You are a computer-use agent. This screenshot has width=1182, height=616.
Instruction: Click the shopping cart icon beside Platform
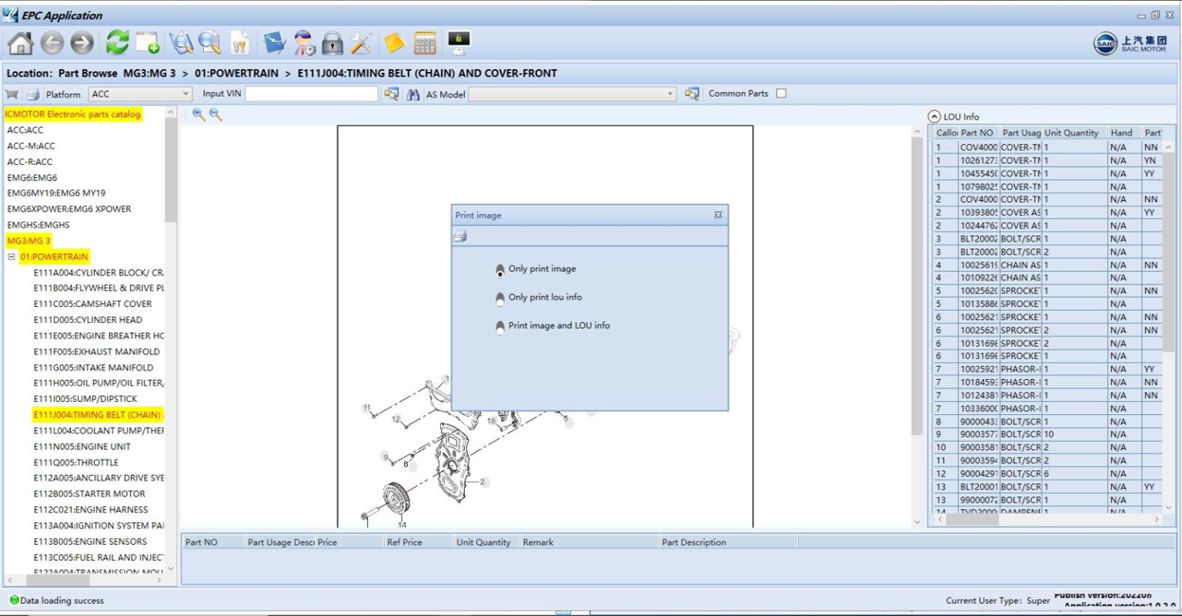point(12,94)
